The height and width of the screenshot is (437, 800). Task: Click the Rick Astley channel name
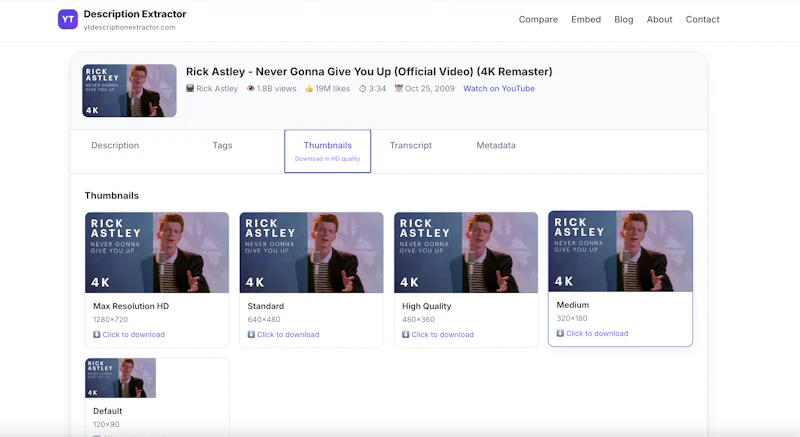pyautogui.click(x=217, y=88)
